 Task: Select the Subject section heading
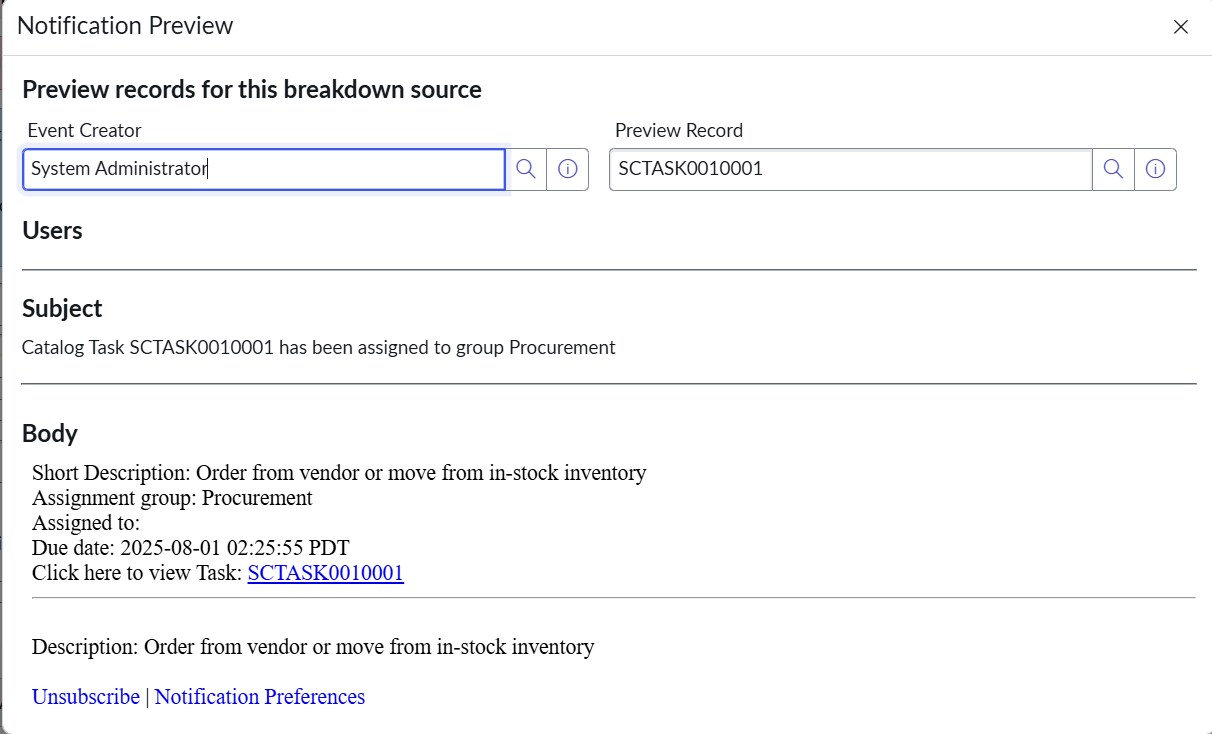click(x=62, y=308)
